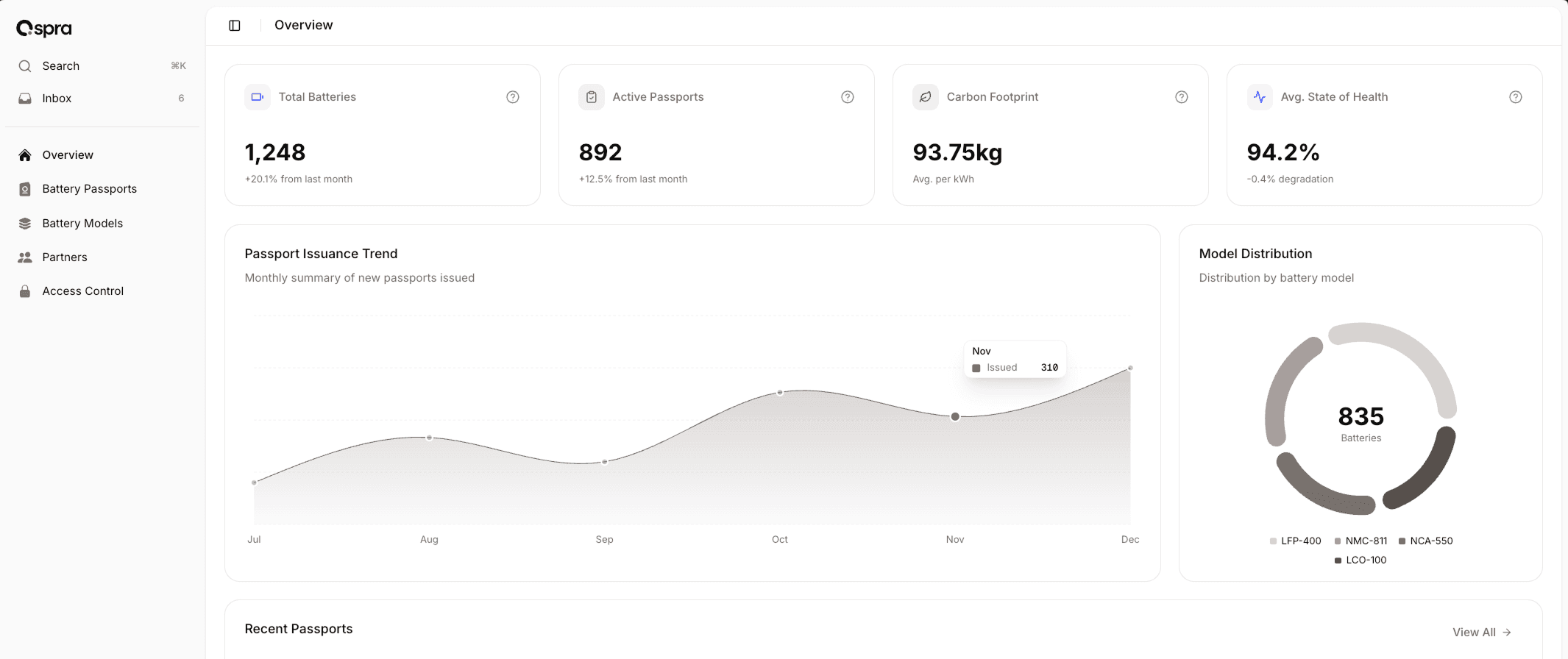Click the 892 active passports value
Screen dimensions: 1568x659
click(600, 152)
